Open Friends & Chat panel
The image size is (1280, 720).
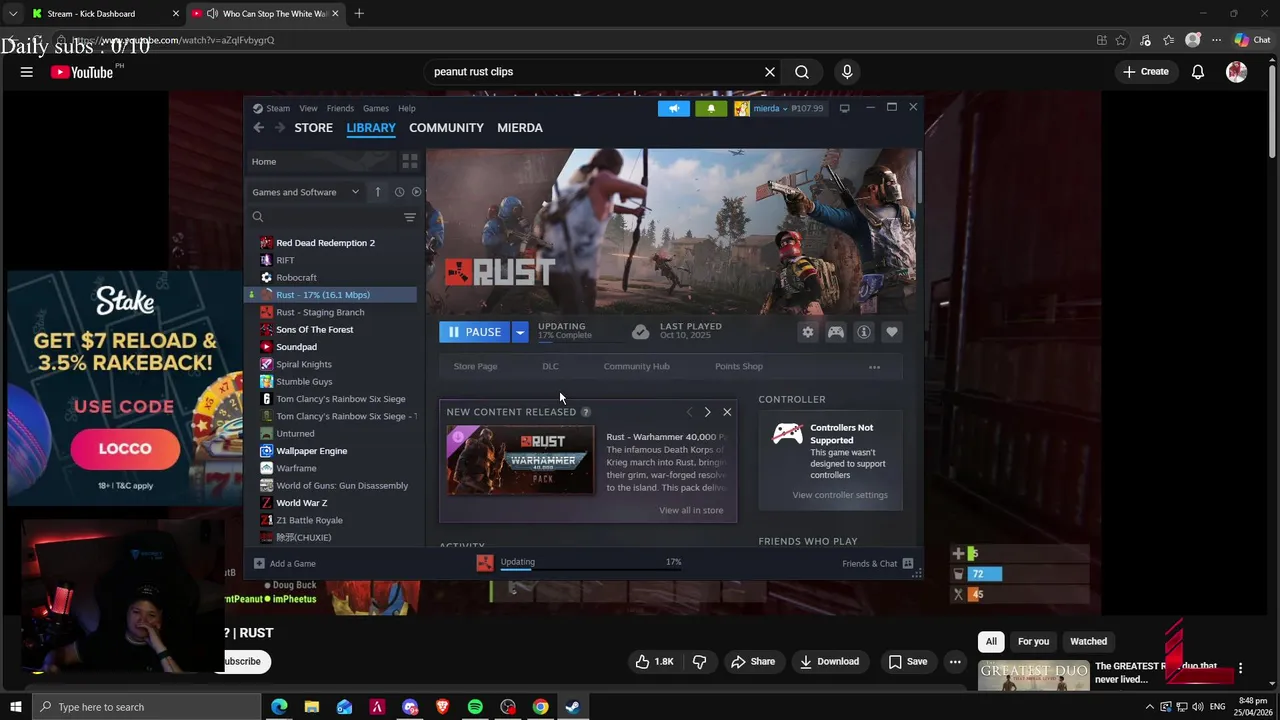[878, 563]
